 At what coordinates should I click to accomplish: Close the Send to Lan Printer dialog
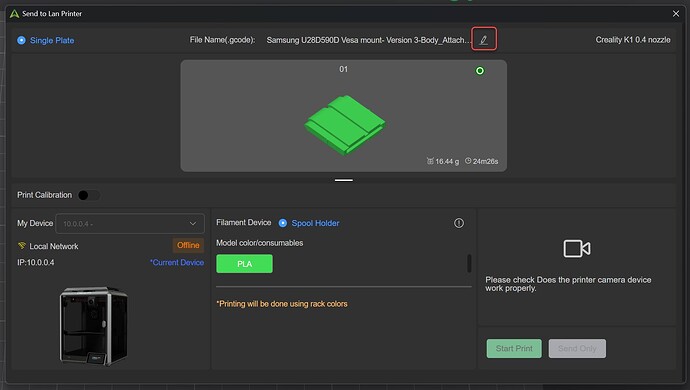click(676, 14)
